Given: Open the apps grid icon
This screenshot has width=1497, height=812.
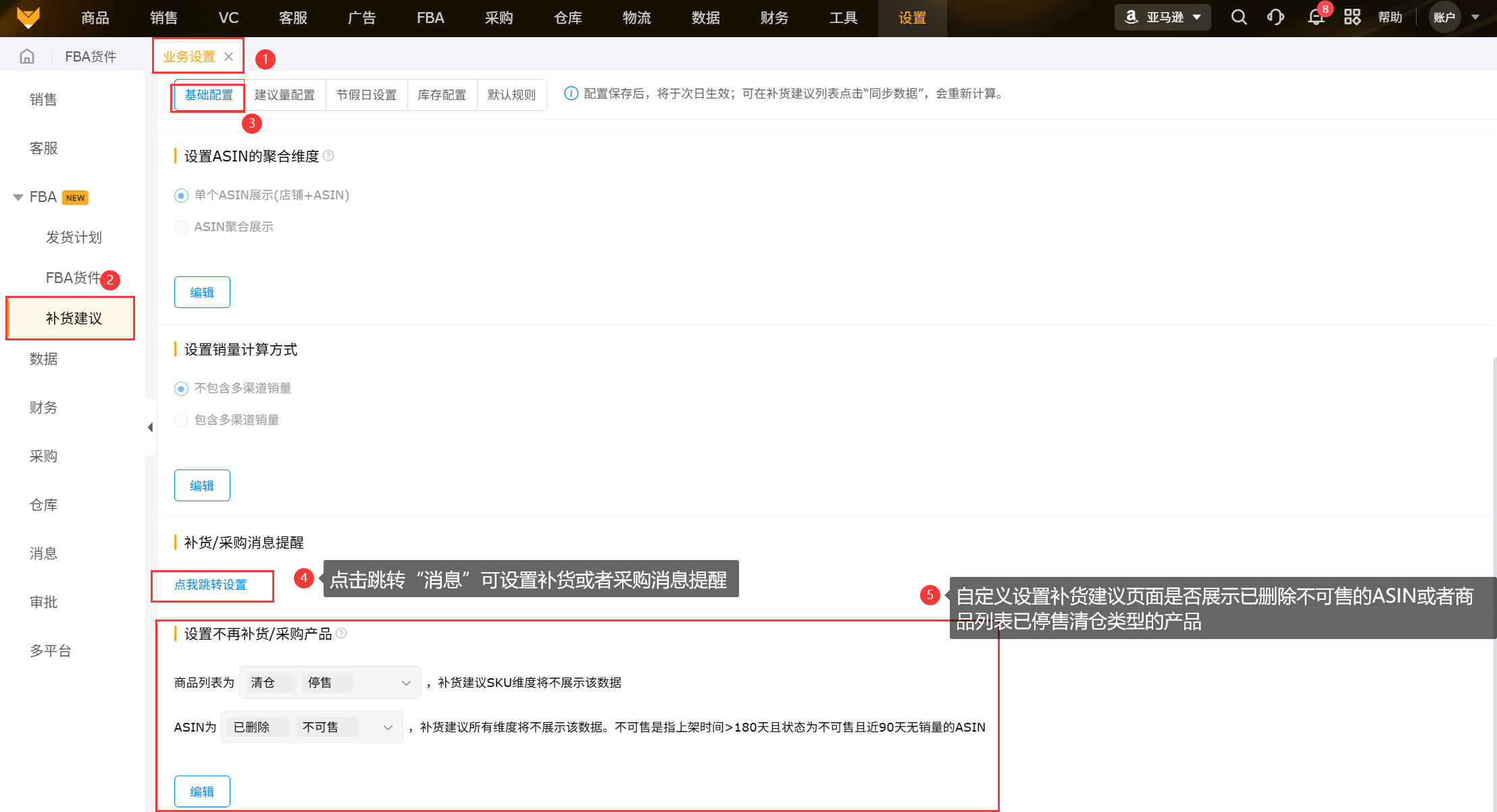Looking at the screenshot, I should click(1352, 18).
